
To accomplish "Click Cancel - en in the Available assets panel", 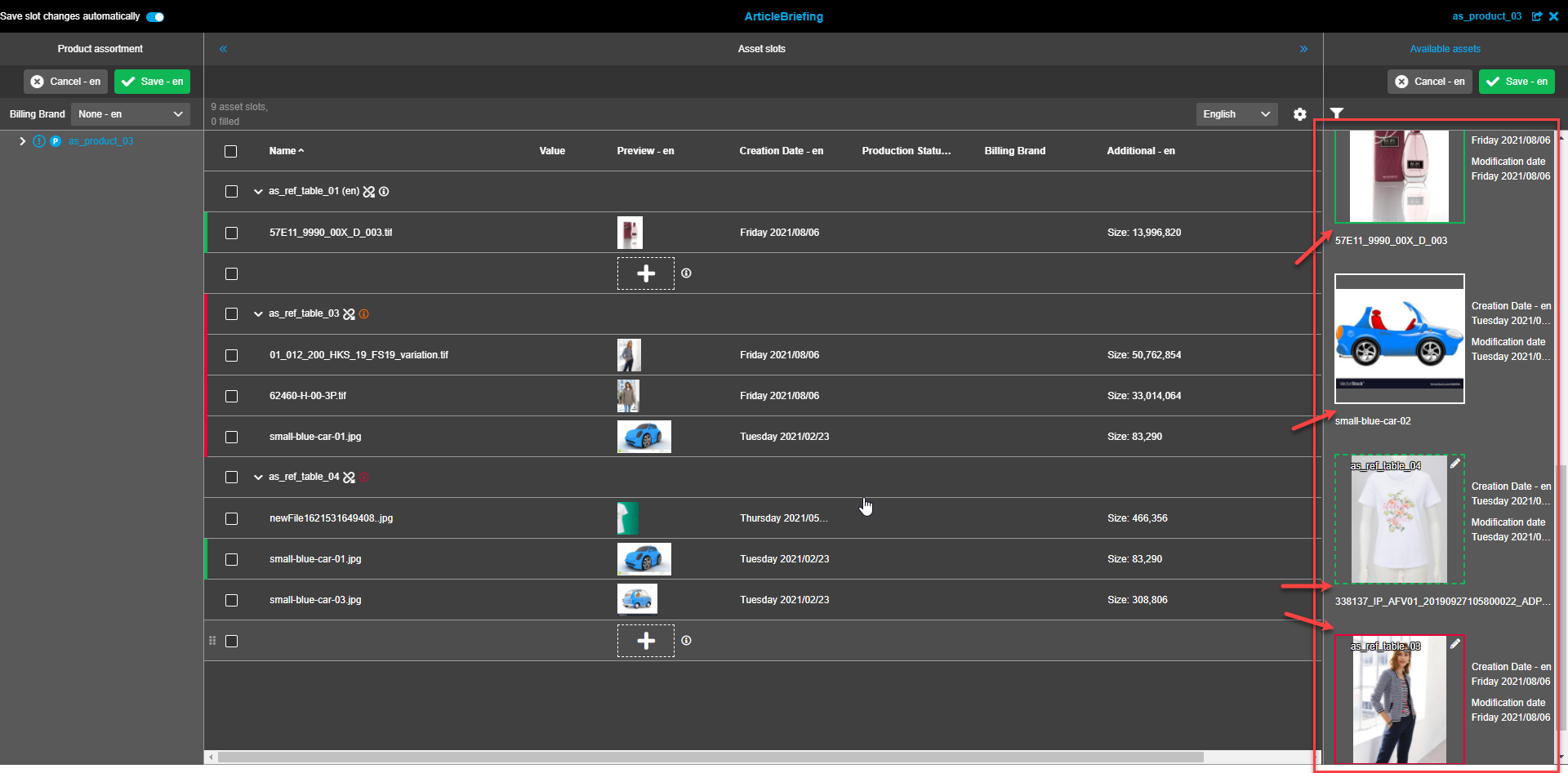I will [1429, 82].
